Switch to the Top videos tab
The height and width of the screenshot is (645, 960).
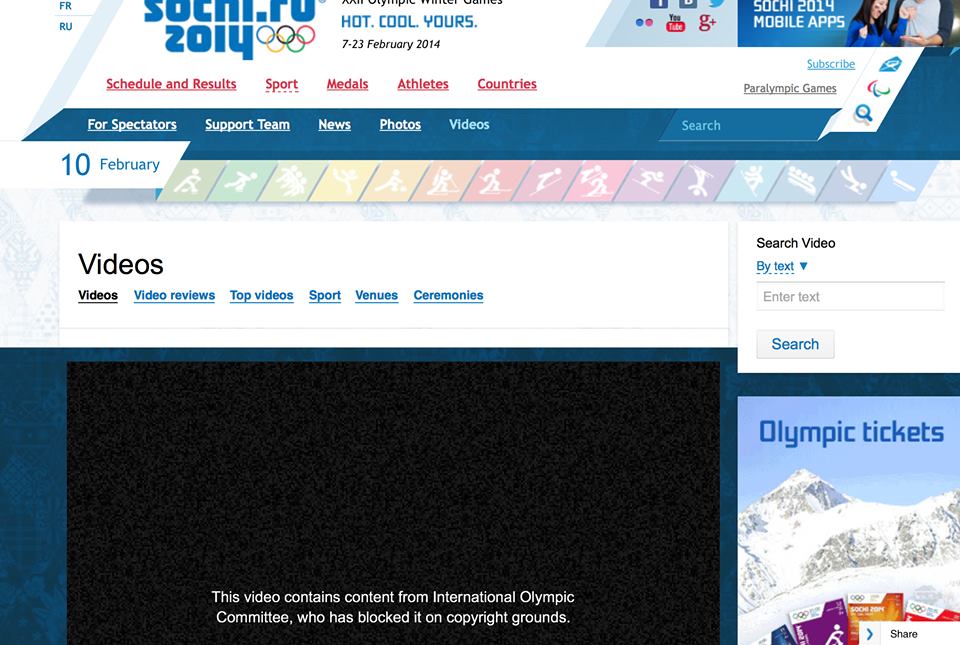[261, 296]
